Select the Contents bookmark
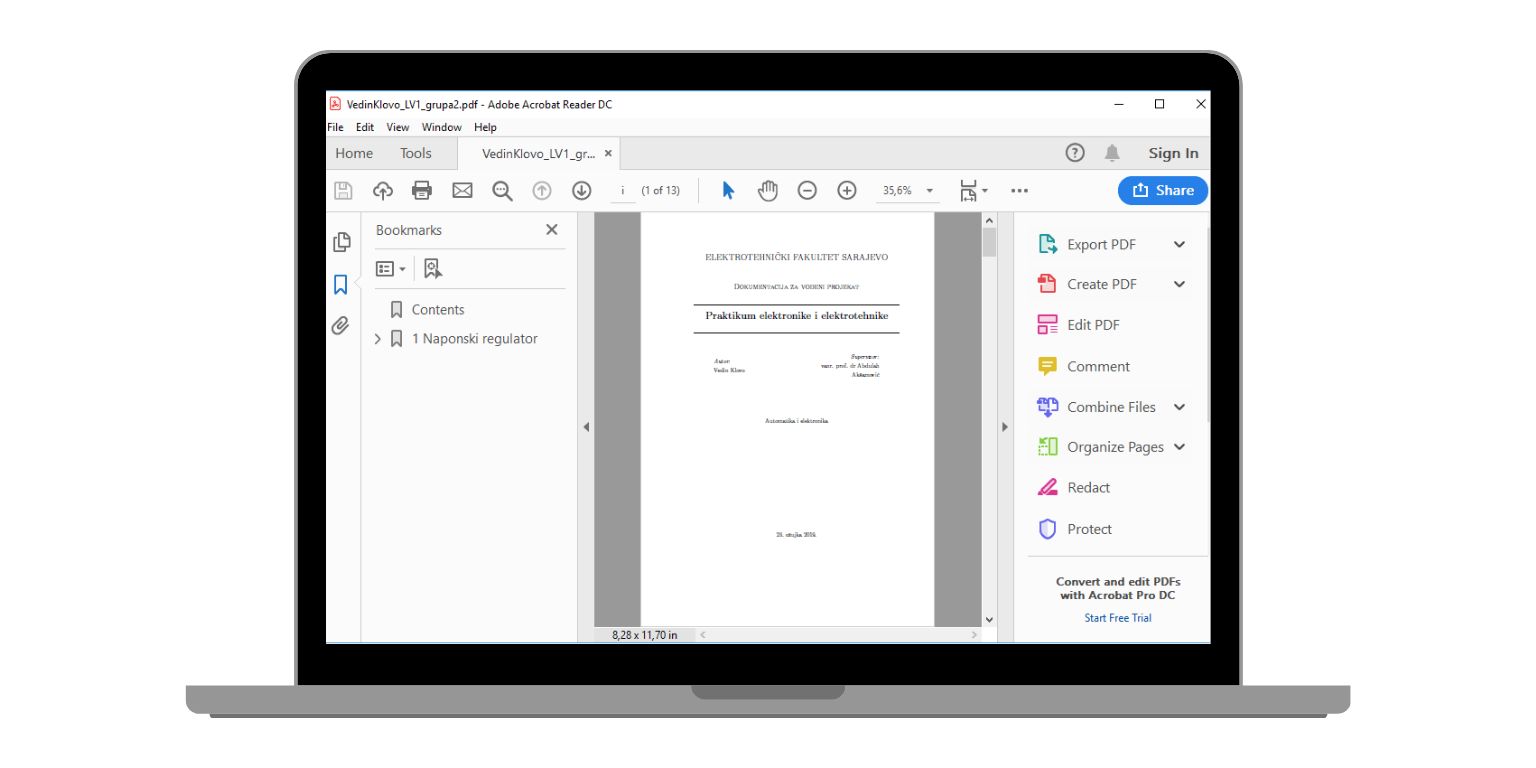 [438, 310]
